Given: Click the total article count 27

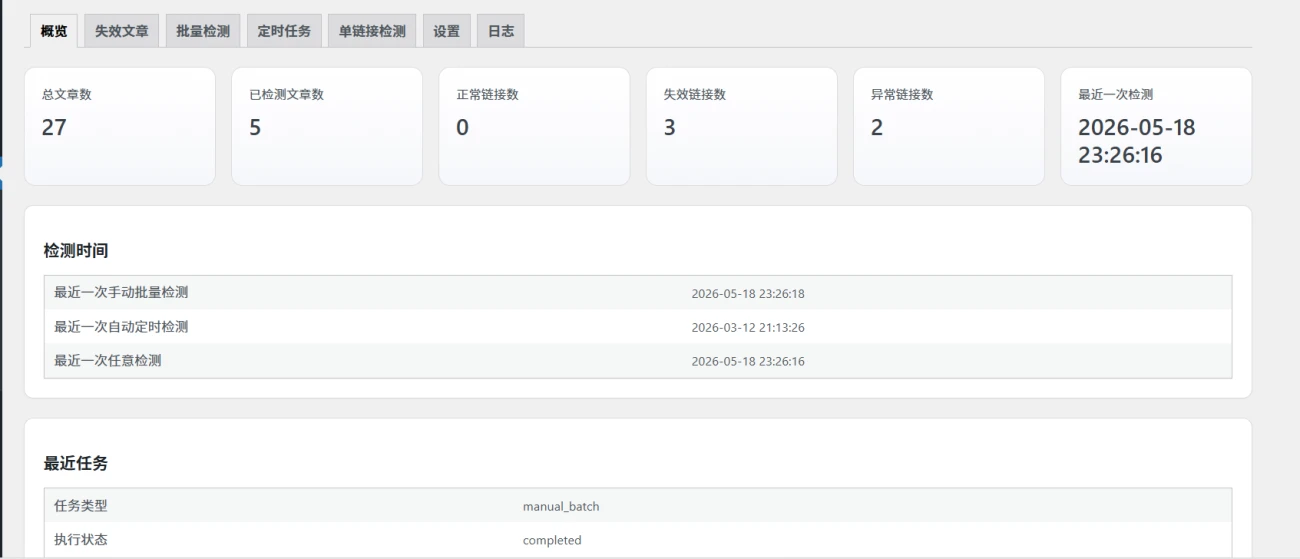Looking at the screenshot, I should (54, 127).
